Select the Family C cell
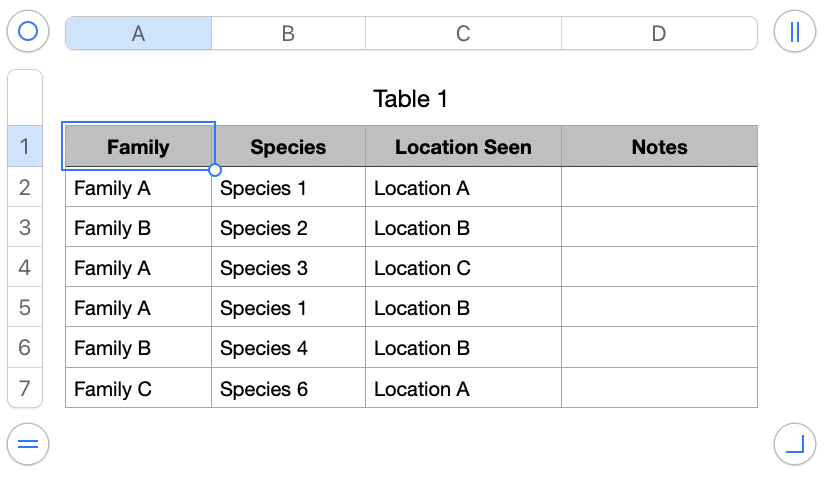832x486 pixels. [x=138, y=389]
